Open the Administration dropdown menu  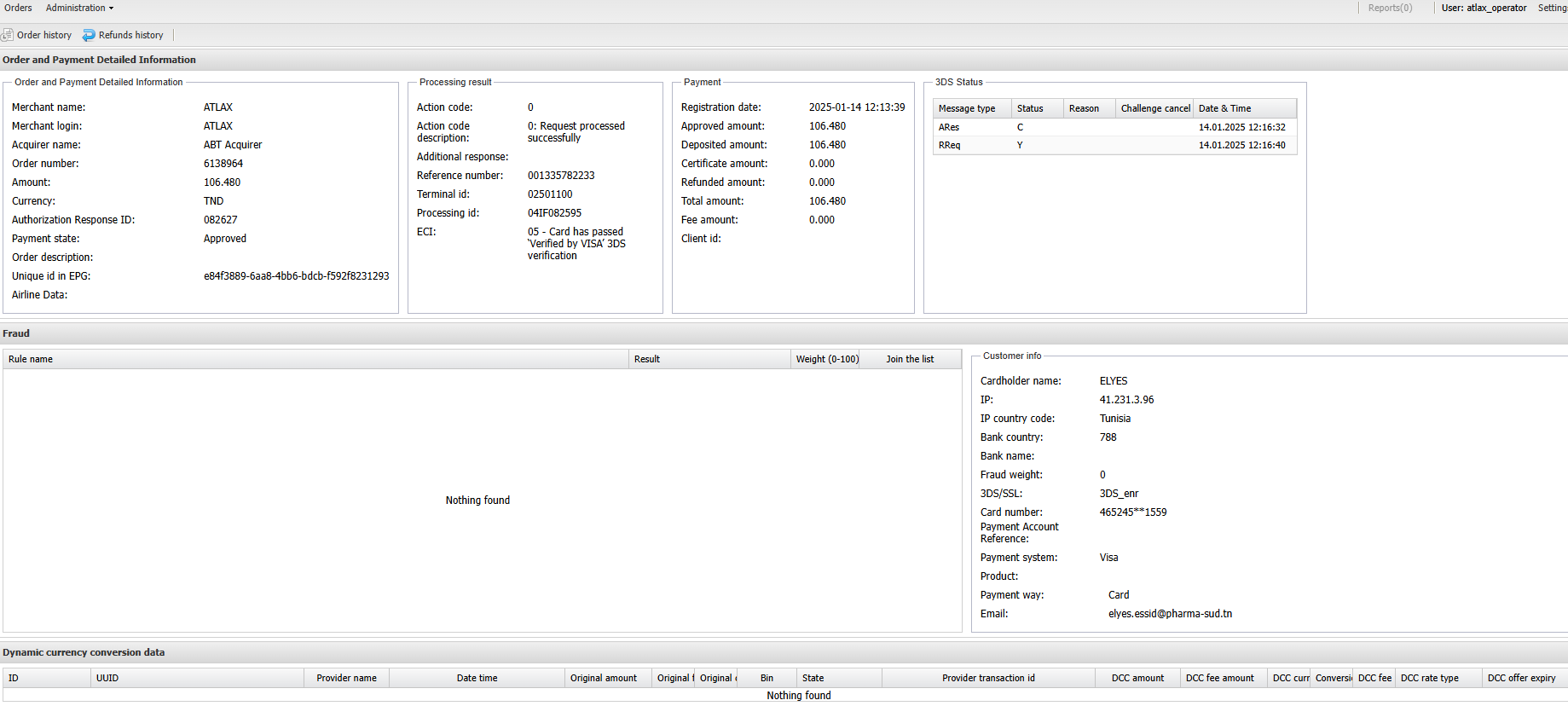79,8
